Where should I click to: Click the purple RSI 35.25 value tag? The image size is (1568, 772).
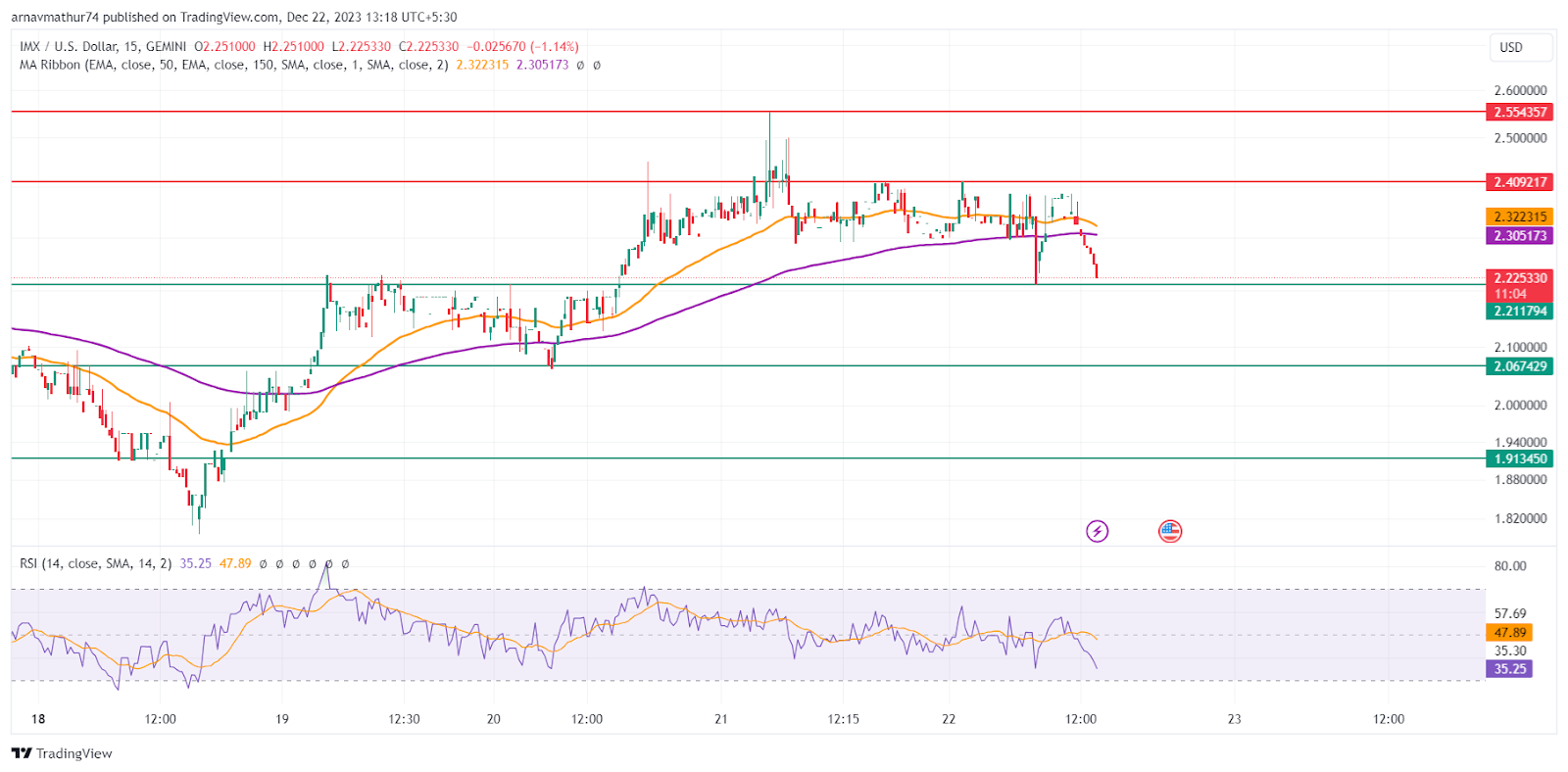(1509, 669)
